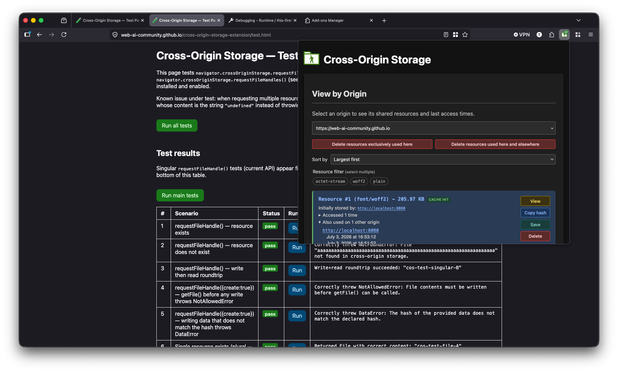Click Save button for Resource #1
Screen dimensions: 618x372
(535, 225)
